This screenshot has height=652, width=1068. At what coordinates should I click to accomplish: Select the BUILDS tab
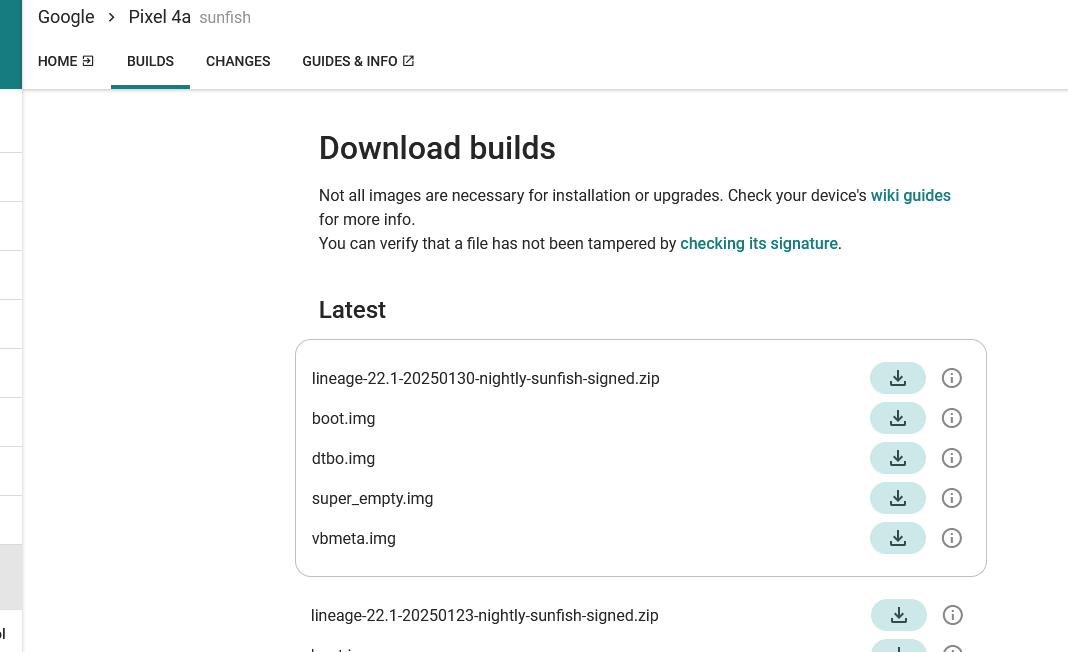(150, 61)
